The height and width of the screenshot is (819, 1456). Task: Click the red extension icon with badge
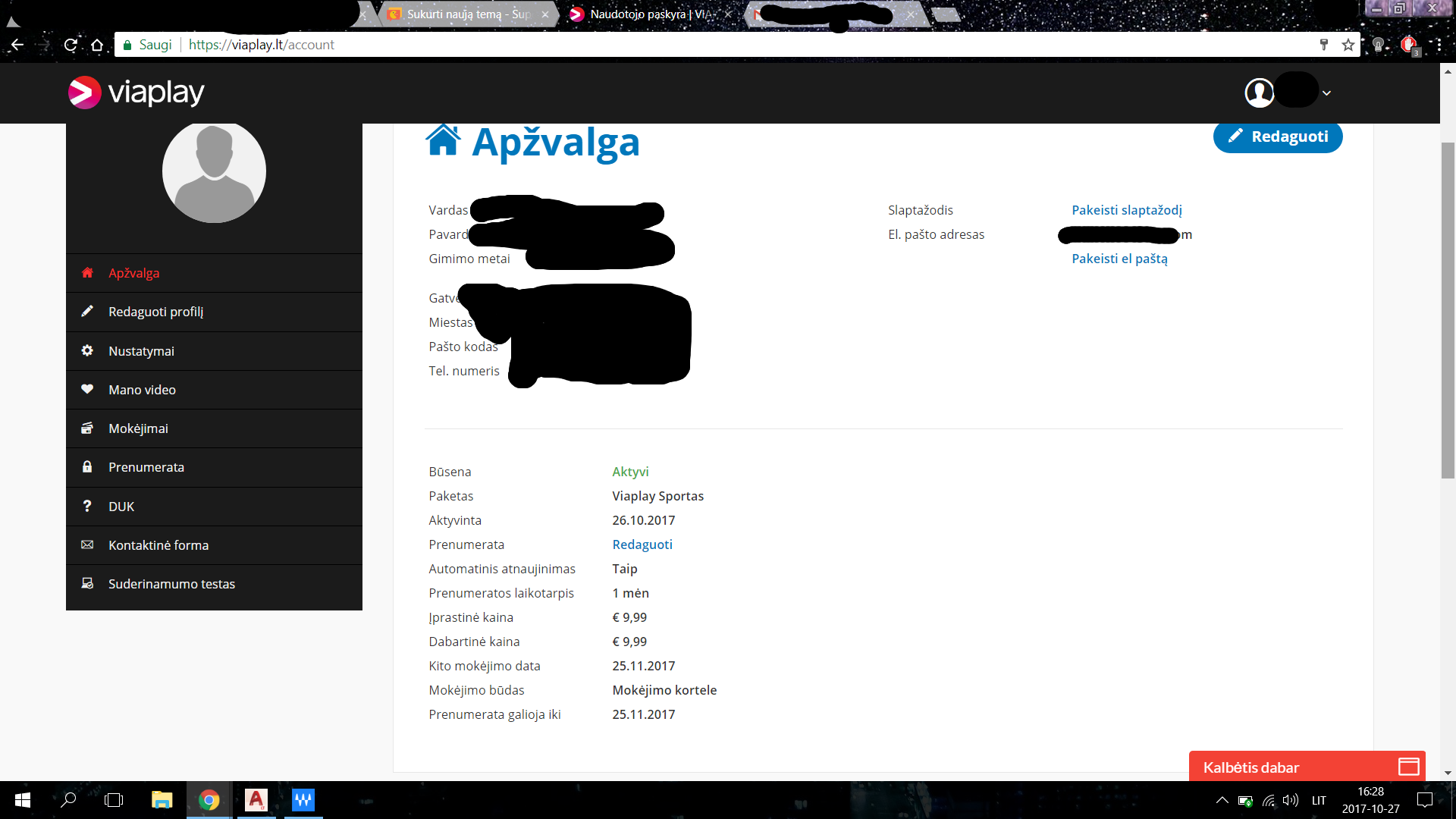point(1409,45)
